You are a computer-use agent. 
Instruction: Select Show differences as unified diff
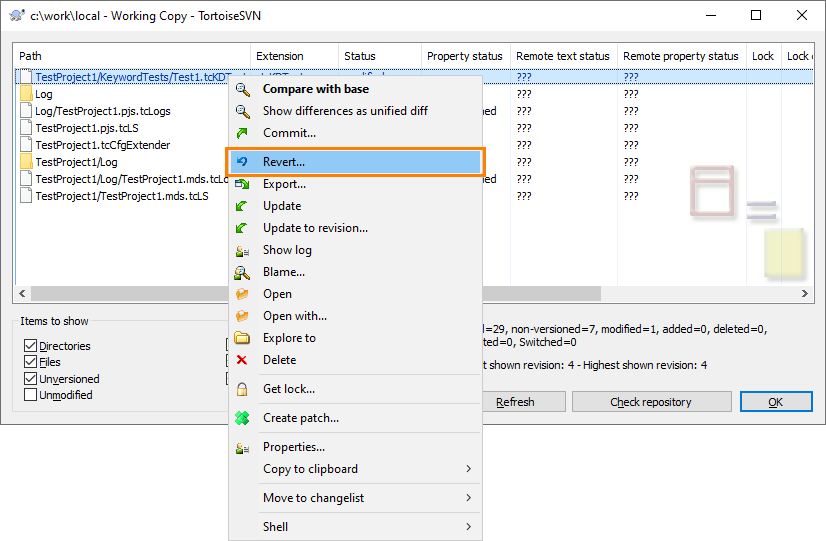pyautogui.click(x=356, y=111)
